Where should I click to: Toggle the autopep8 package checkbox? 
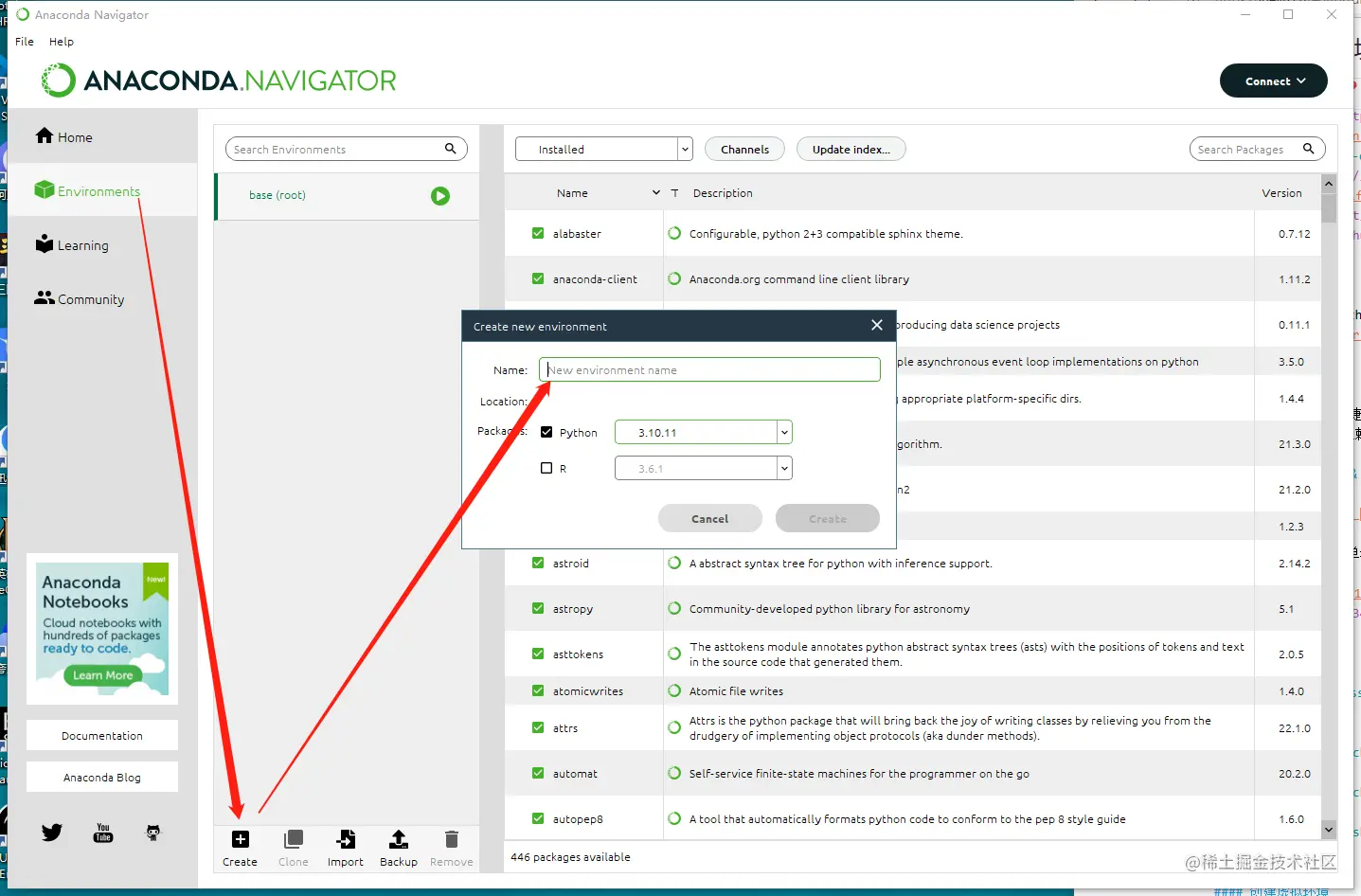pos(538,818)
